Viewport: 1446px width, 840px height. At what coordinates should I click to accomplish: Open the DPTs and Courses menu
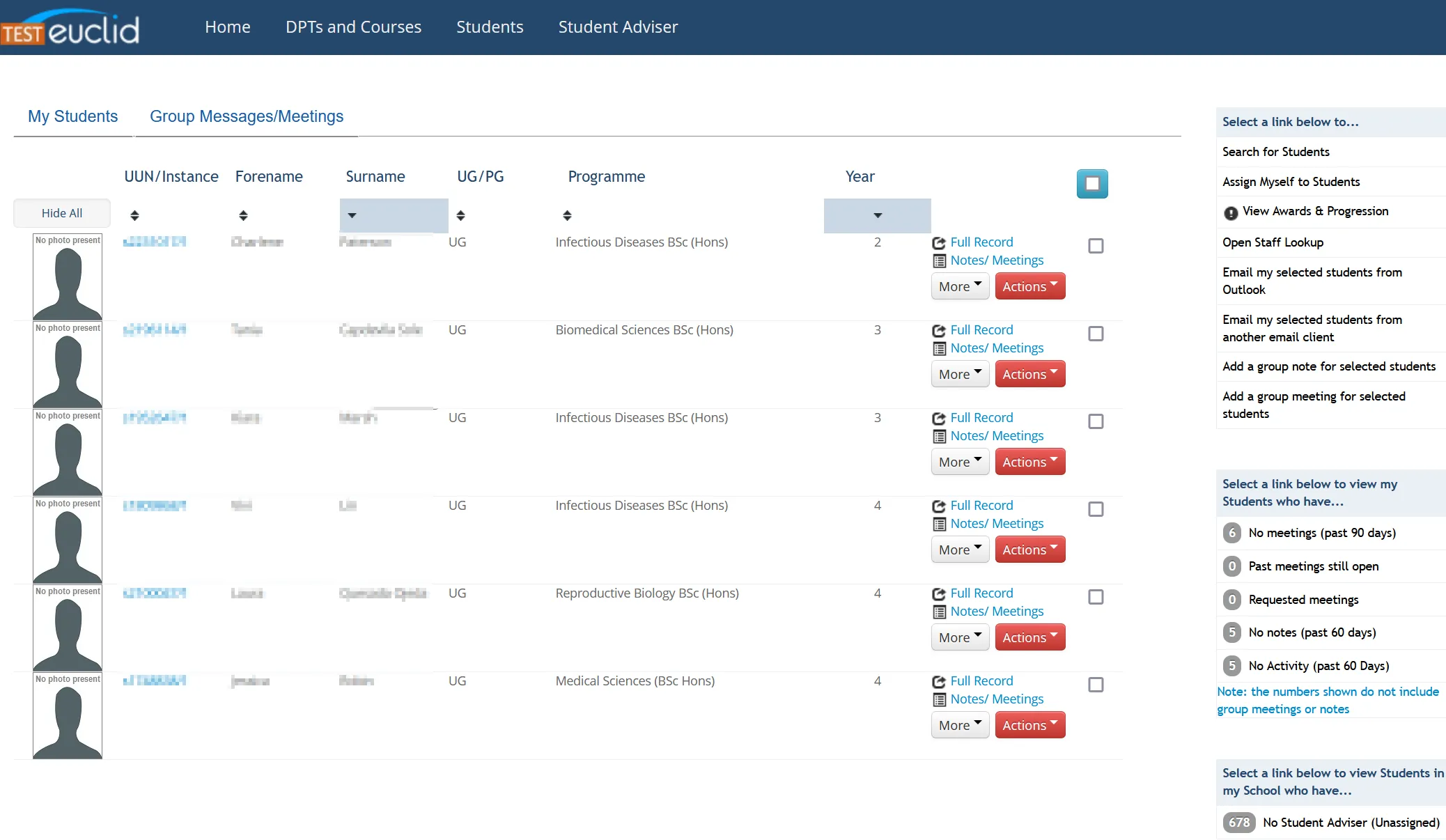pyautogui.click(x=353, y=27)
